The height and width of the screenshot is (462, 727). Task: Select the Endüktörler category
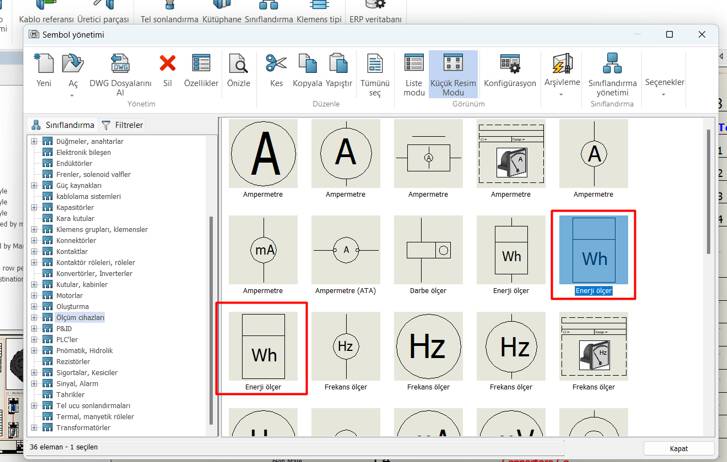(x=74, y=163)
